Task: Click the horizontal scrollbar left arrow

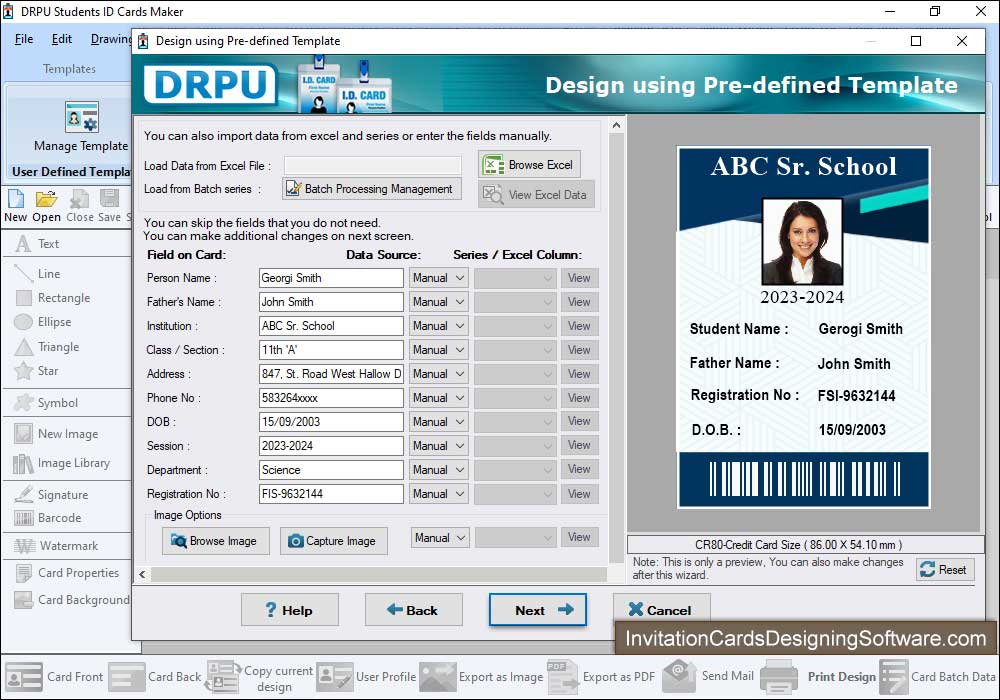Action: pos(142,574)
